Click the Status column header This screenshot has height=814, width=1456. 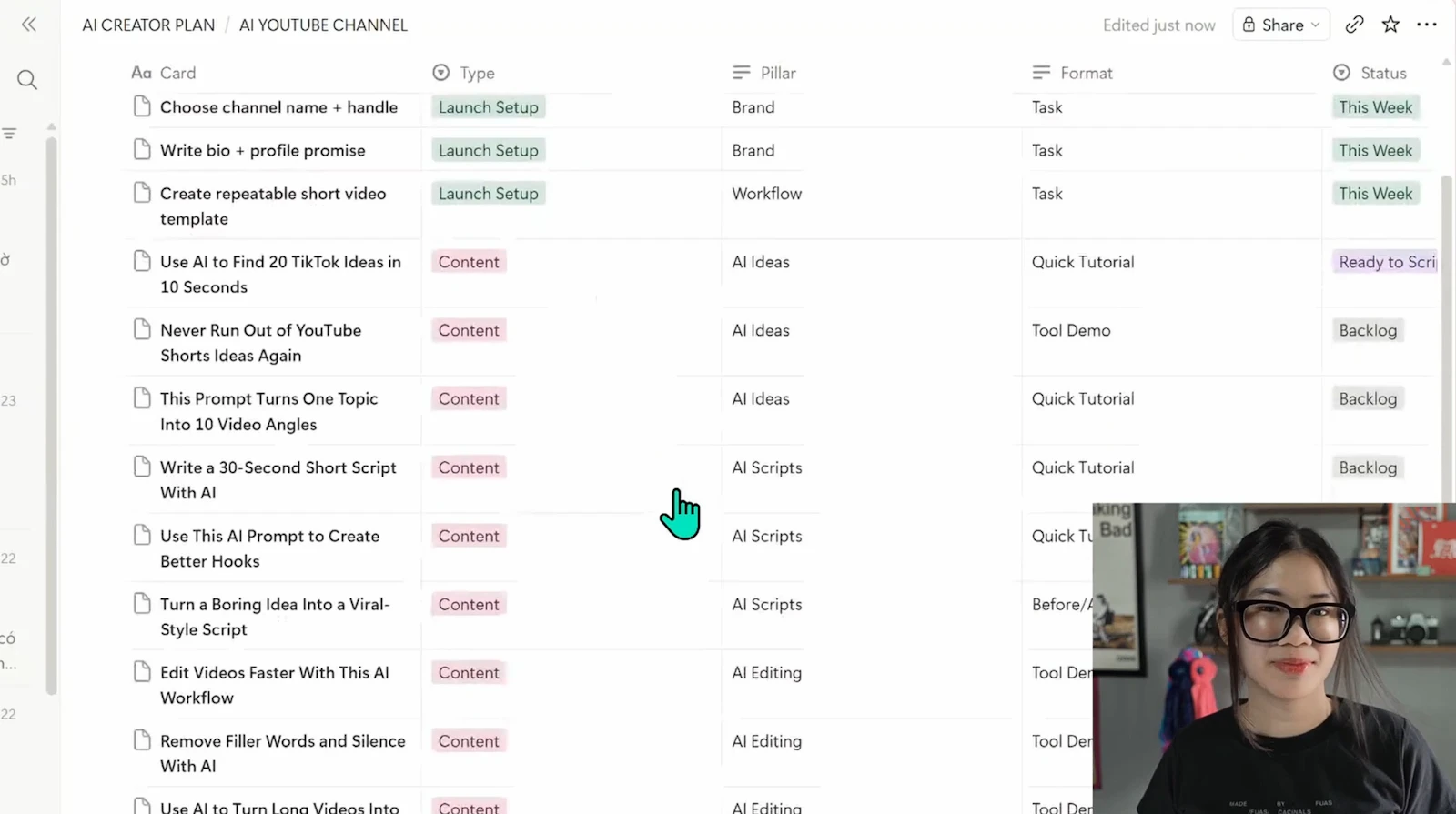point(1370,73)
